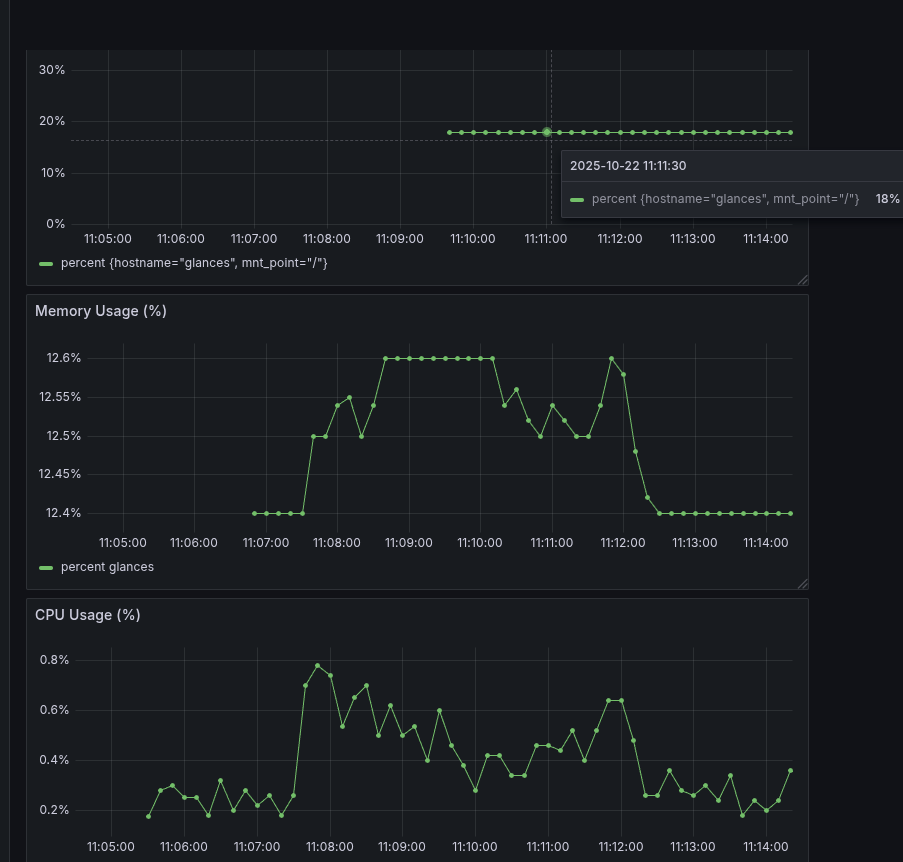This screenshot has width=903, height=862.
Task: Click the Memory Usage panel resize handle
Action: 802,583
